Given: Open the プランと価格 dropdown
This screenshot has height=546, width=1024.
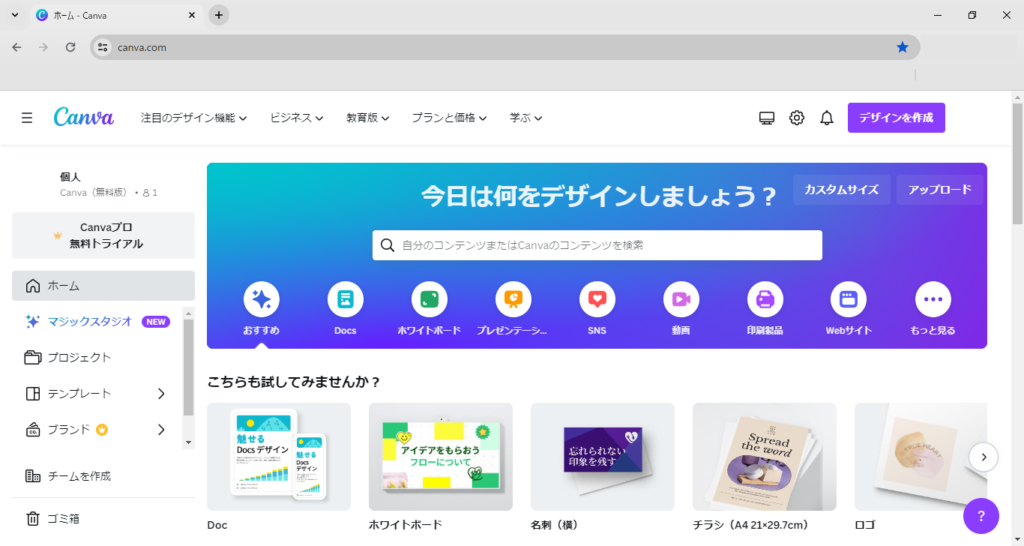Looking at the screenshot, I should pos(449,118).
